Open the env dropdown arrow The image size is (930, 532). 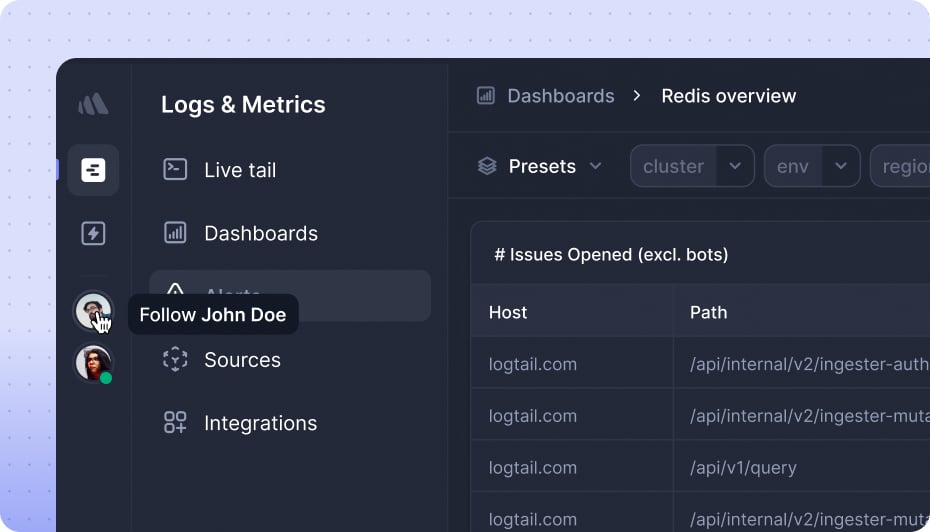(x=841, y=166)
